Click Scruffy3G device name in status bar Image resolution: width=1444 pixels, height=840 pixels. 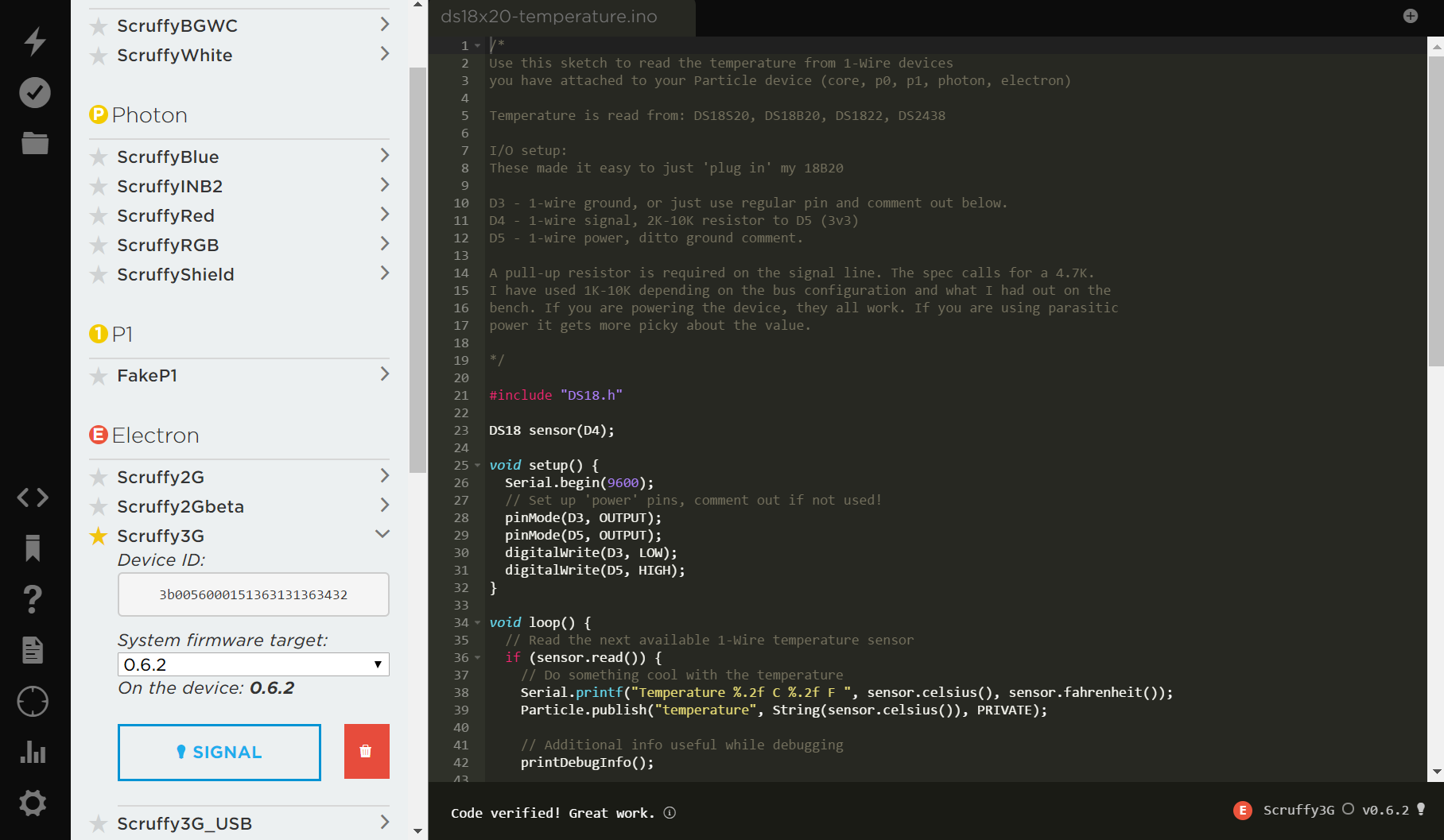tap(1298, 810)
